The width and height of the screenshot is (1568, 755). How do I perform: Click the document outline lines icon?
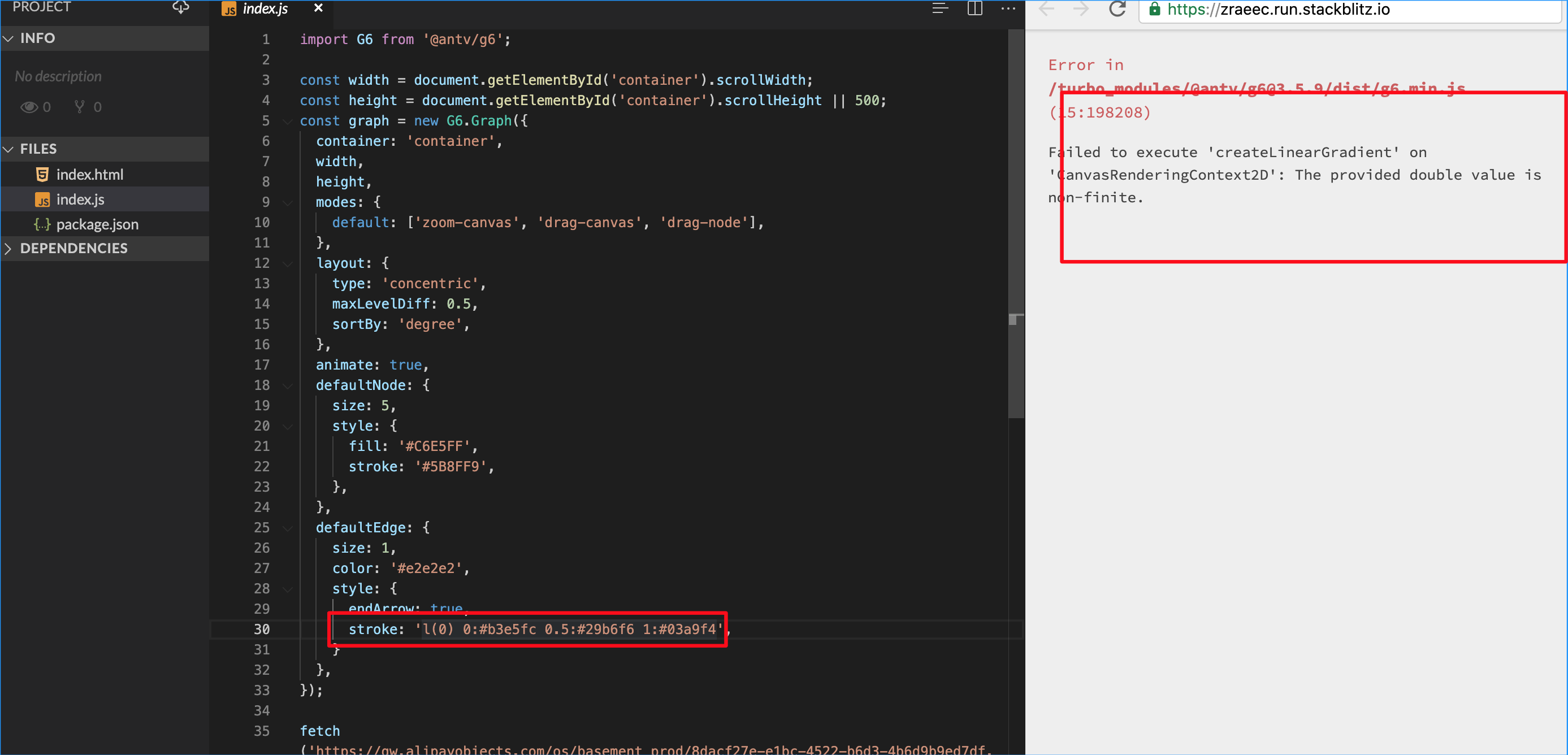coord(940,8)
